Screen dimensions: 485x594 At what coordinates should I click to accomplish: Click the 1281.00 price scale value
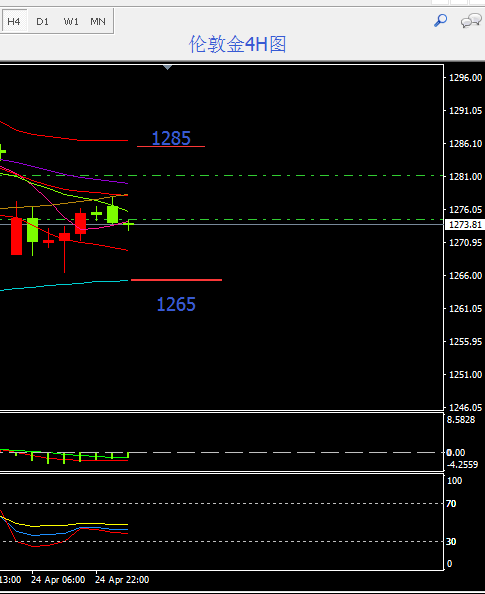point(465,177)
